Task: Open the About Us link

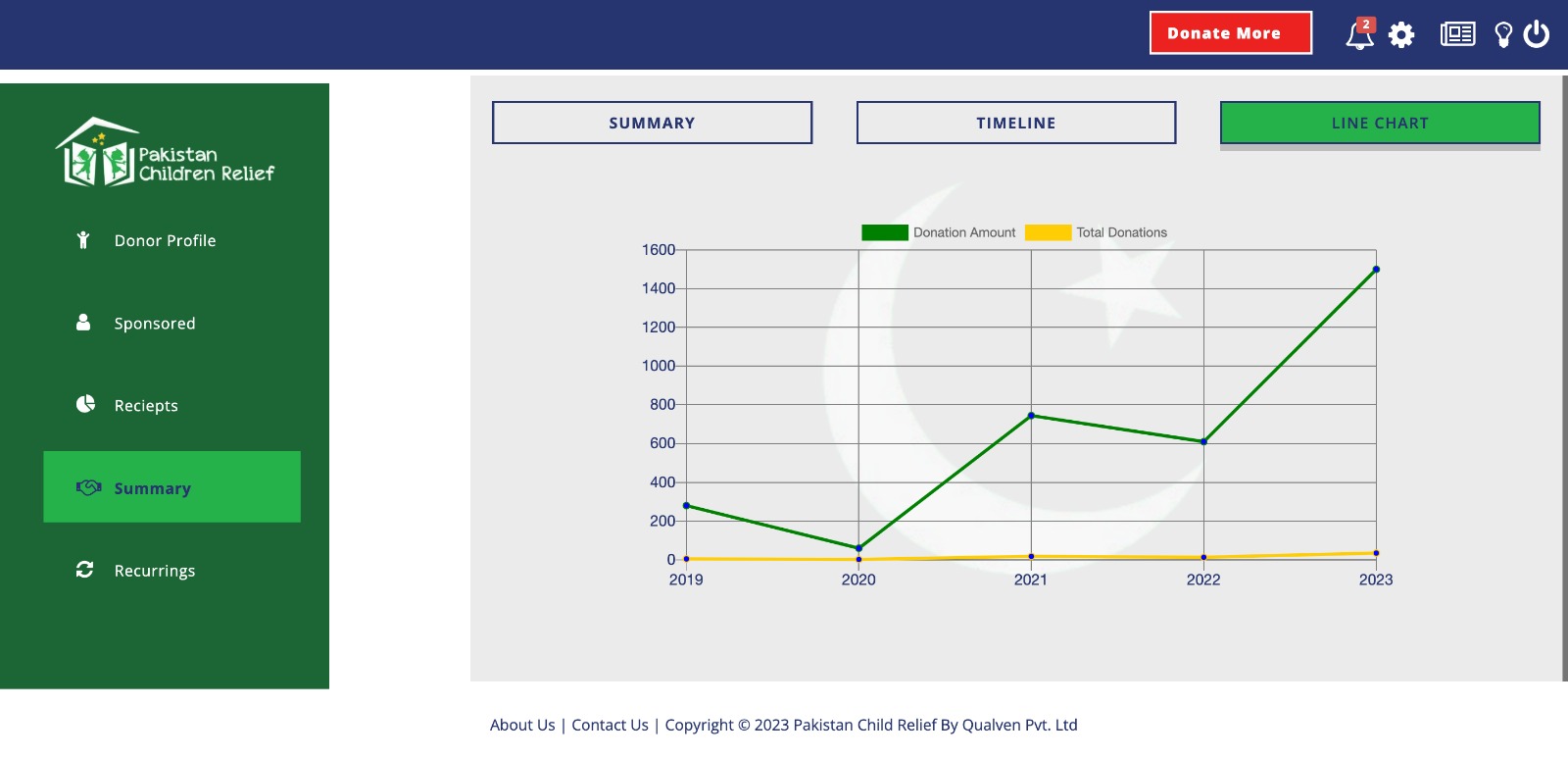Action: (x=522, y=725)
